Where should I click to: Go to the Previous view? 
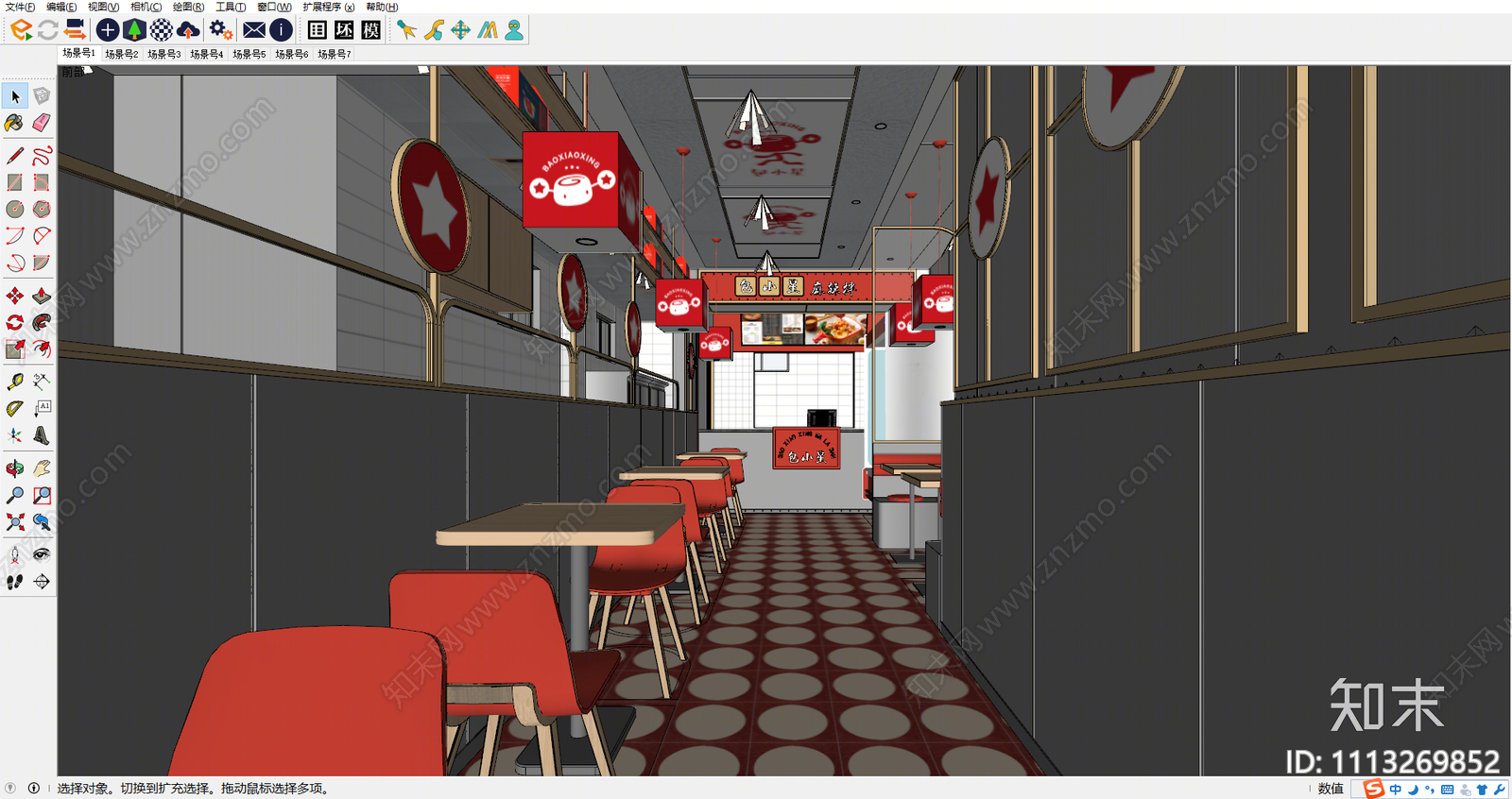[x=42, y=521]
